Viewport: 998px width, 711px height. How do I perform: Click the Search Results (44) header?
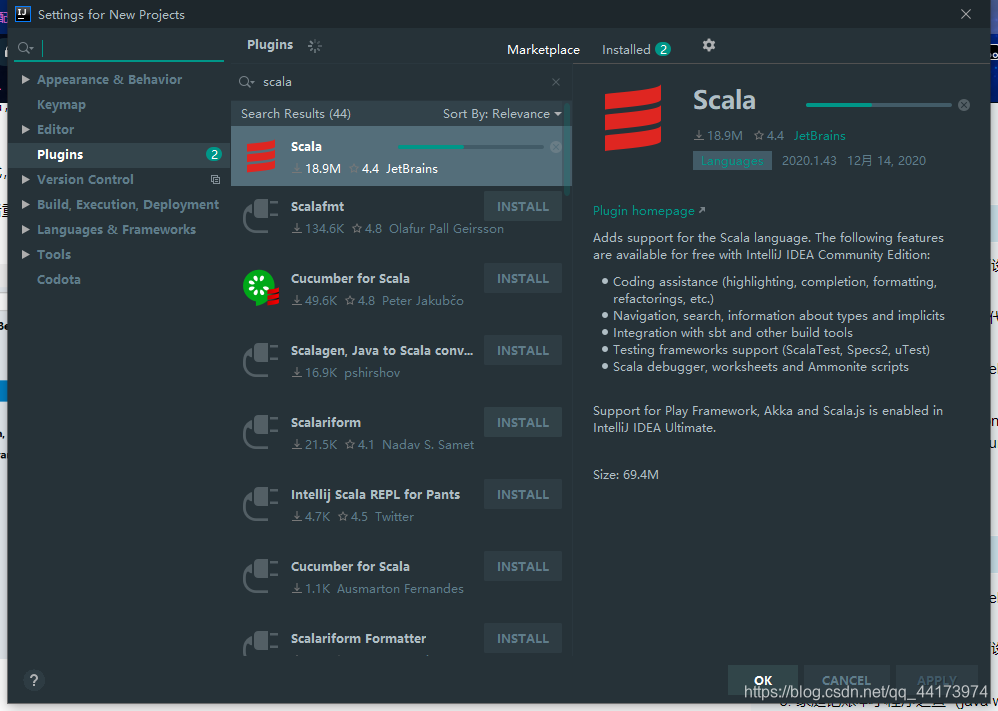(295, 114)
